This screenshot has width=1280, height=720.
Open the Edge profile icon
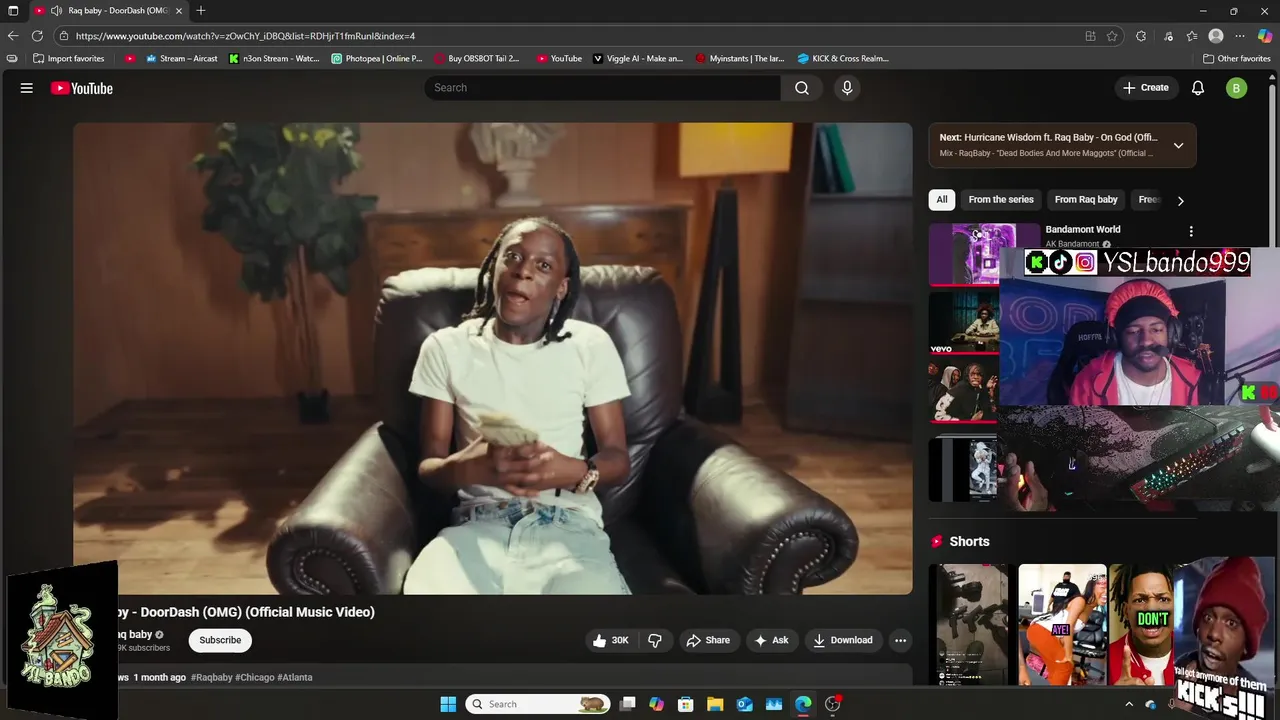coord(1216,36)
